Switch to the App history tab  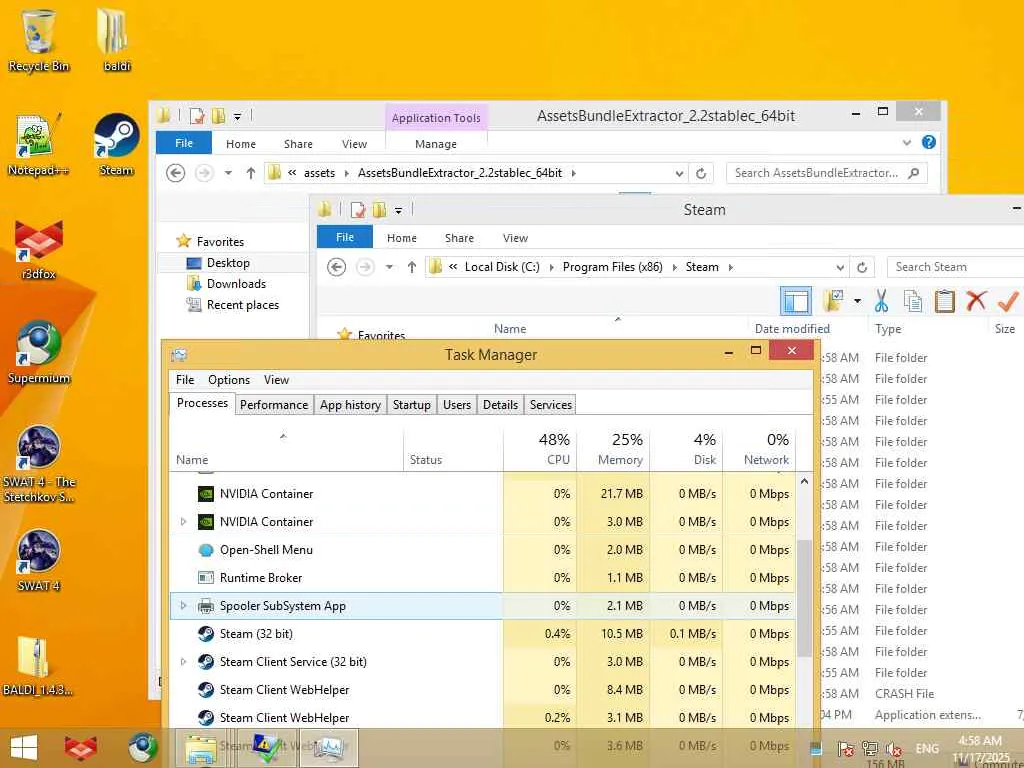click(350, 405)
